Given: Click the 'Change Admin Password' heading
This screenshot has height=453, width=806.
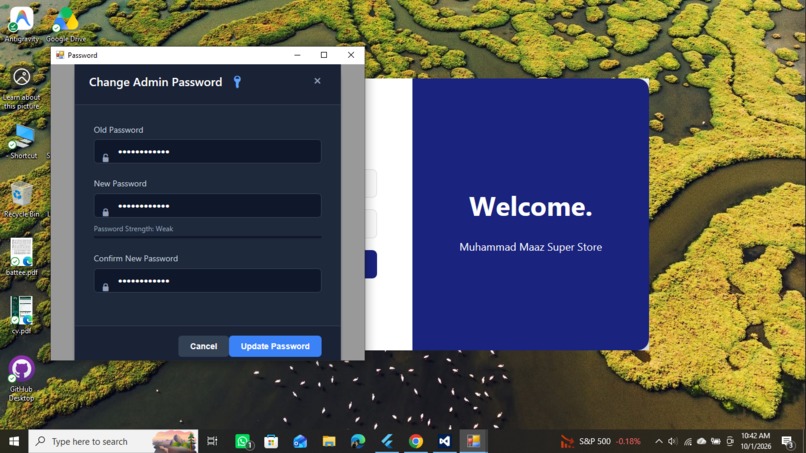Looking at the screenshot, I should [155, 82].
